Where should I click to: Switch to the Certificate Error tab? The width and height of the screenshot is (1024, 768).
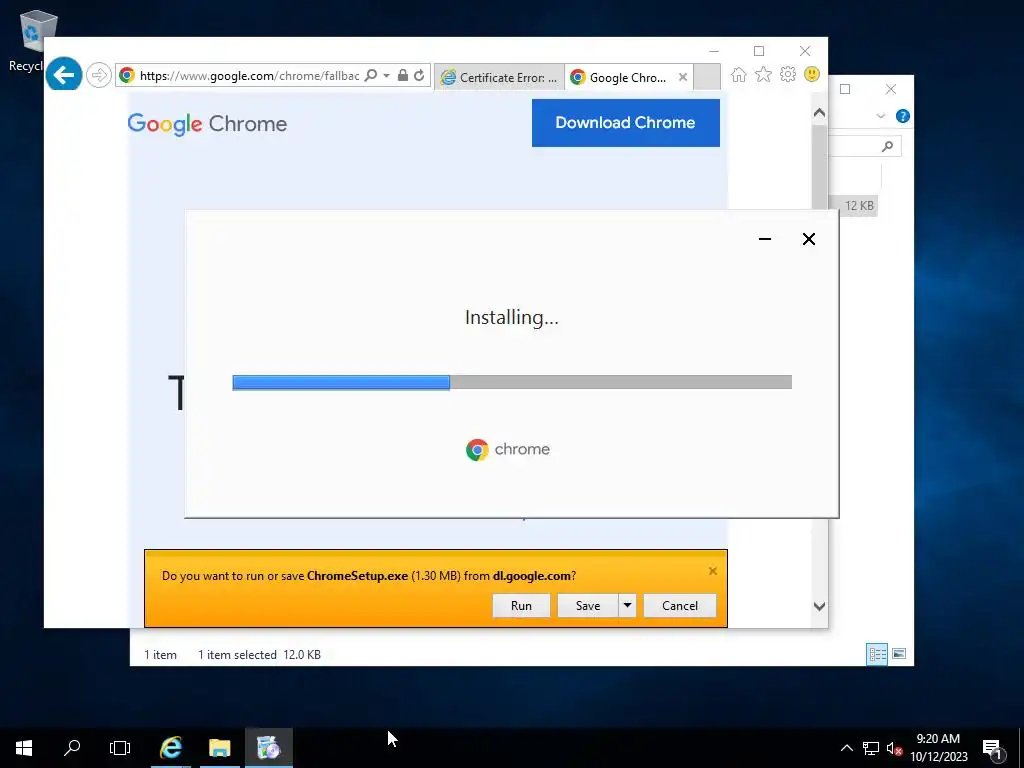tap(499, 77)
